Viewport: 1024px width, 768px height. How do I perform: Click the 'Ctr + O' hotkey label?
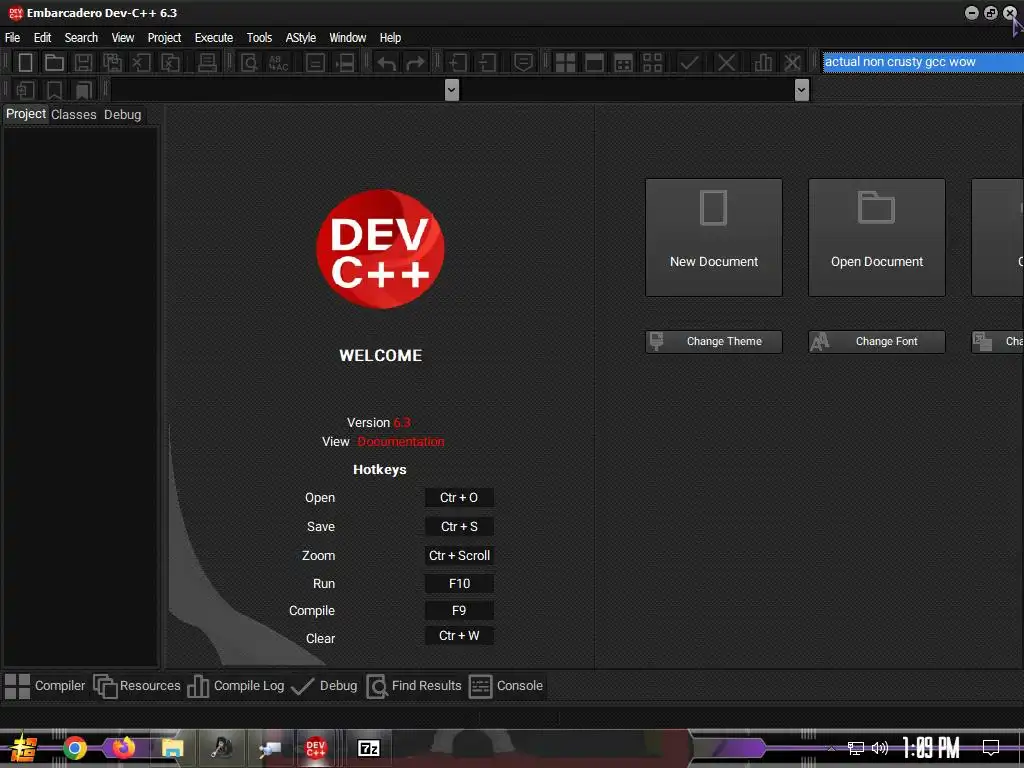coord(458,498)
